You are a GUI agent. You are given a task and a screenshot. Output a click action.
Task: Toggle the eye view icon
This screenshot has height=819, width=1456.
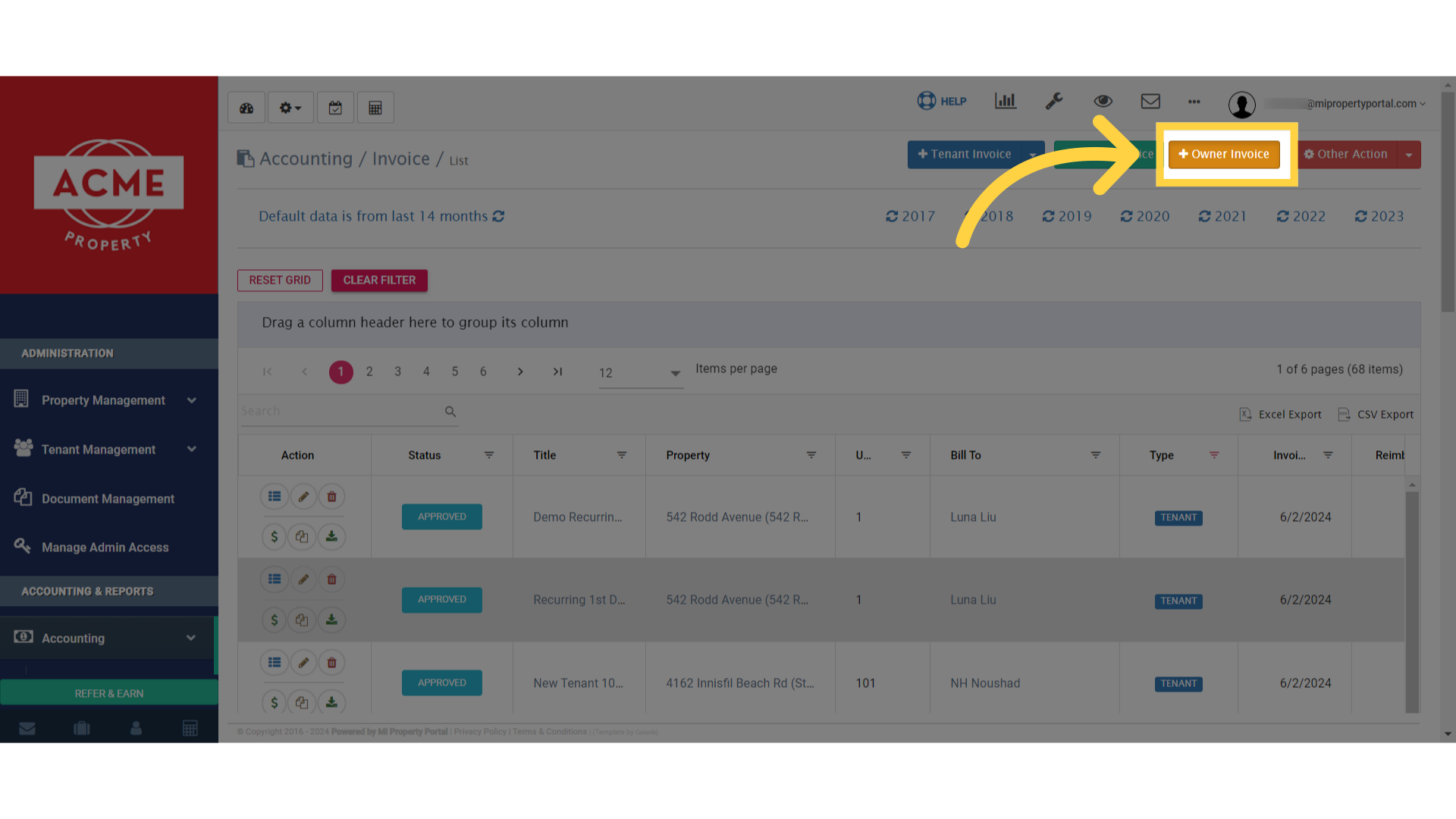[x=1103, y=101]
